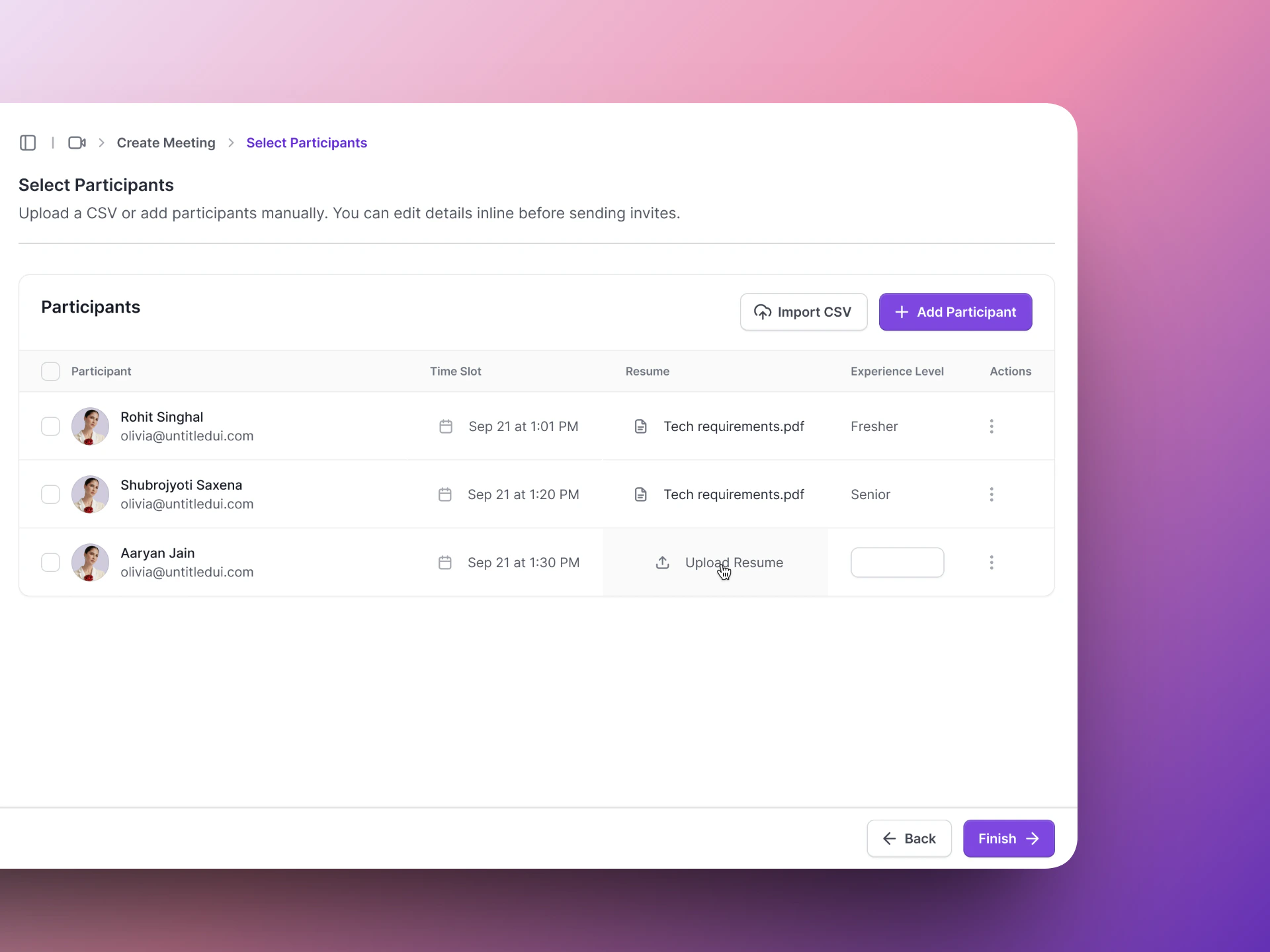Image resolution: width=1270 pixels, height=952 pixels.
Task: Go to the Create Meeting breadcrumb
Action: point(166,143)
